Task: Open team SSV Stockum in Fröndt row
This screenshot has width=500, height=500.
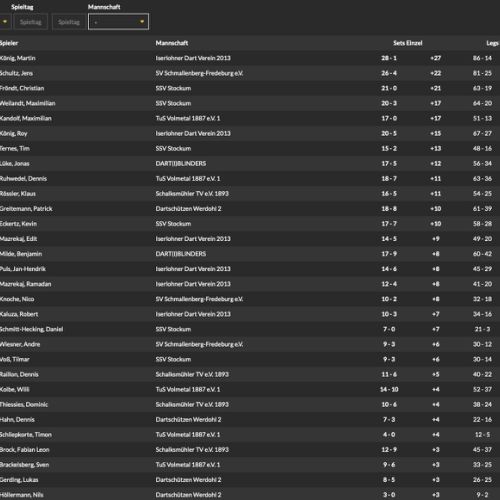Action: pyautogui.click(x=173, y=88)
